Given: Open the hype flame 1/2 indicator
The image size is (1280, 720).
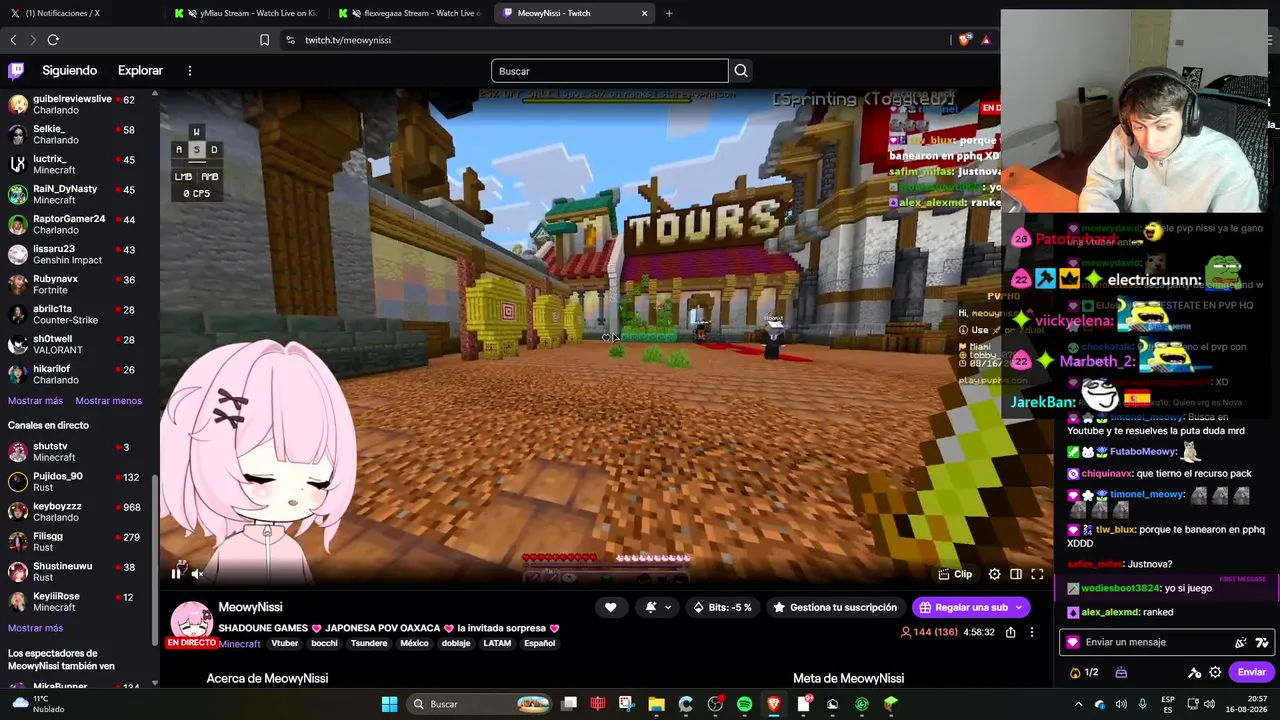Looking at the screenshot, I should [1084, 672].
